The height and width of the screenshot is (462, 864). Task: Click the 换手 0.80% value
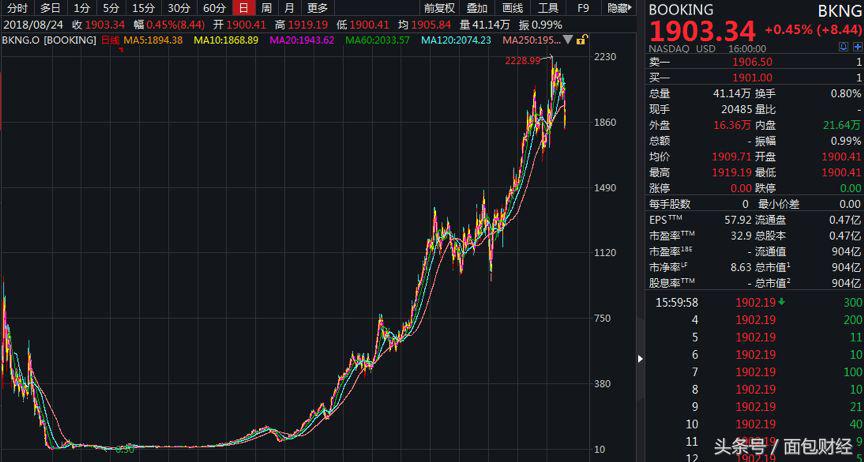tap(846, 94)
